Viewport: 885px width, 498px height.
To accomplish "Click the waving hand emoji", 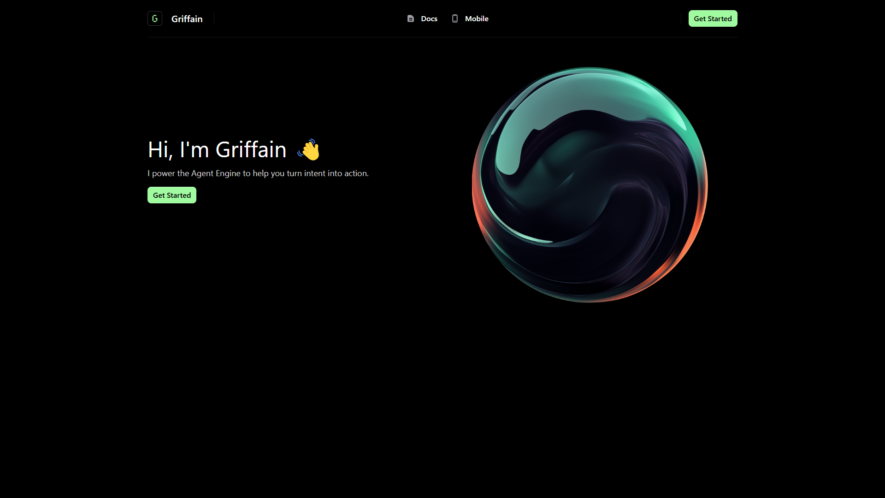I will [309, 150].
